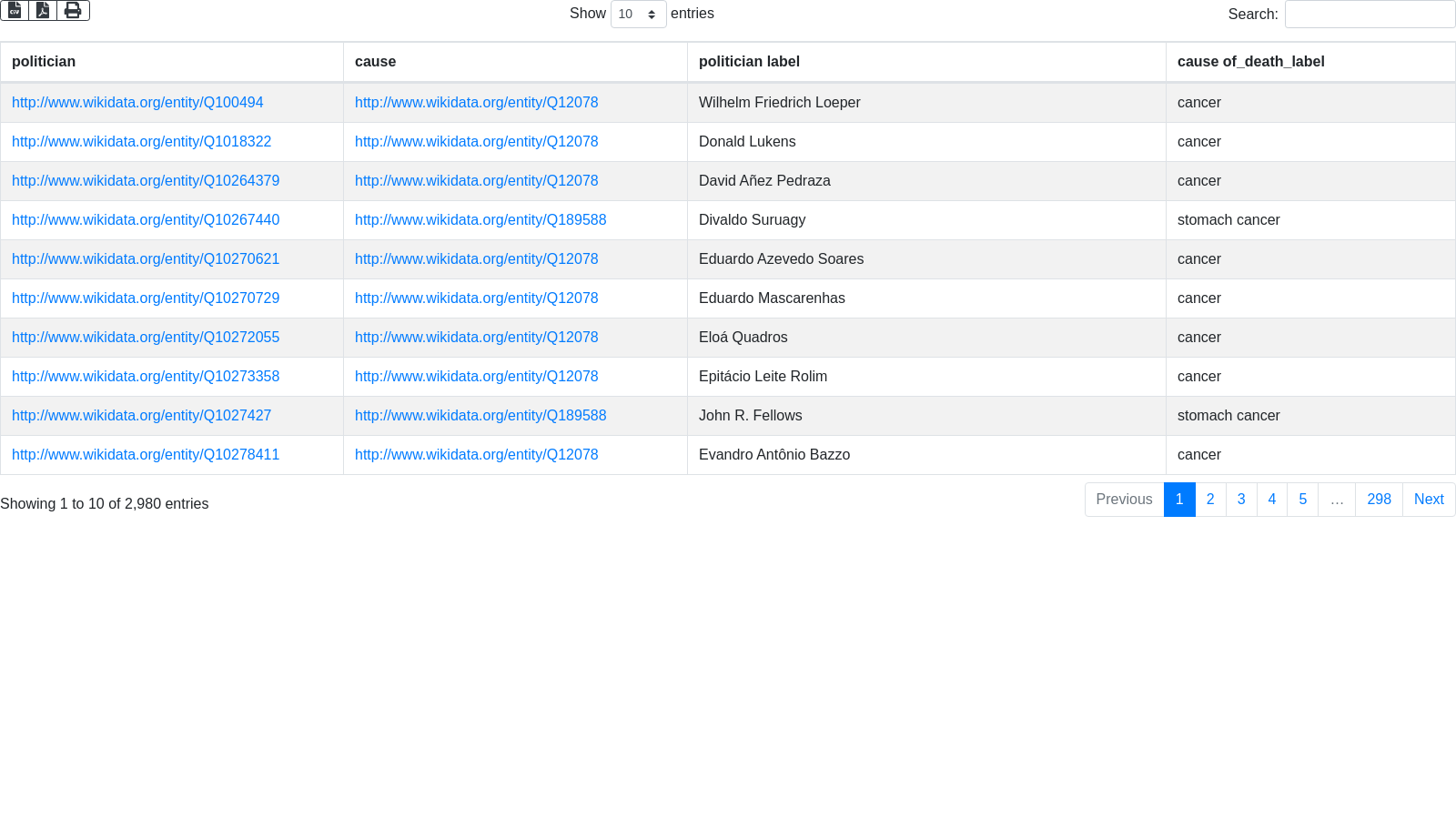Select current page 1 in pagination
The width and height of the screenshot is (1456, 819).
[1179, 500]
